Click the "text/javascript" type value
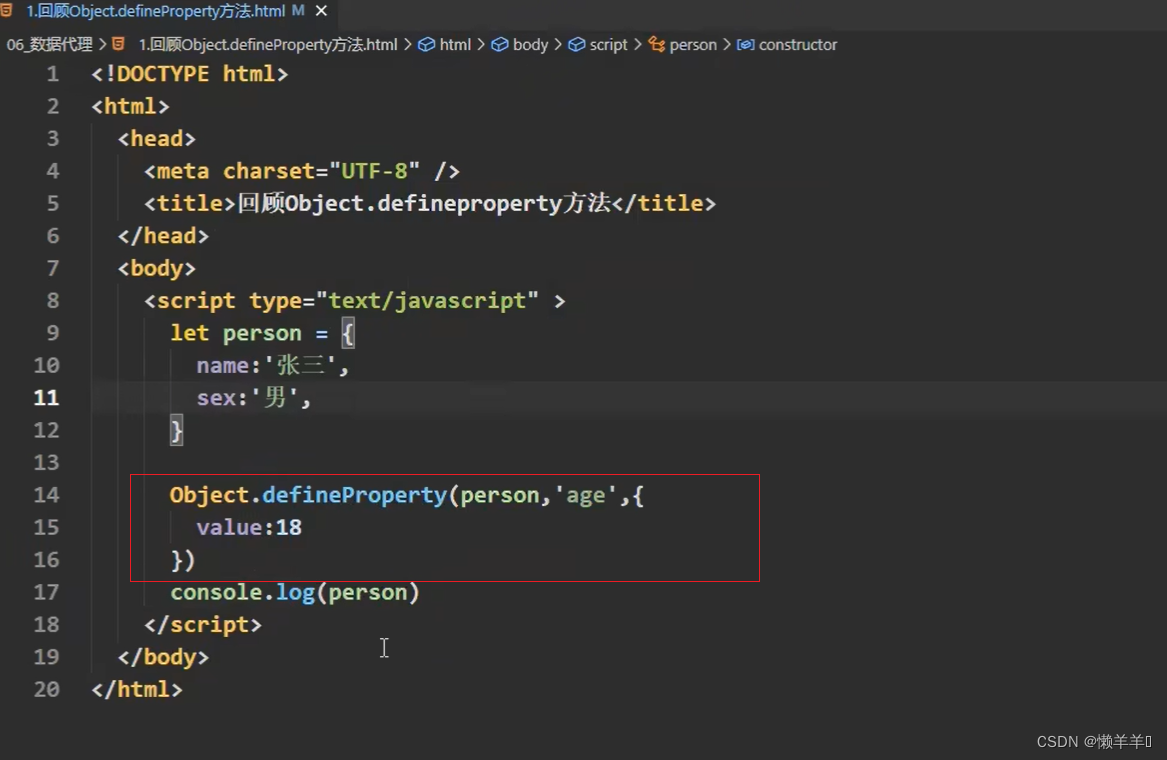1167x760 pixels. click(x=427, y=301)
